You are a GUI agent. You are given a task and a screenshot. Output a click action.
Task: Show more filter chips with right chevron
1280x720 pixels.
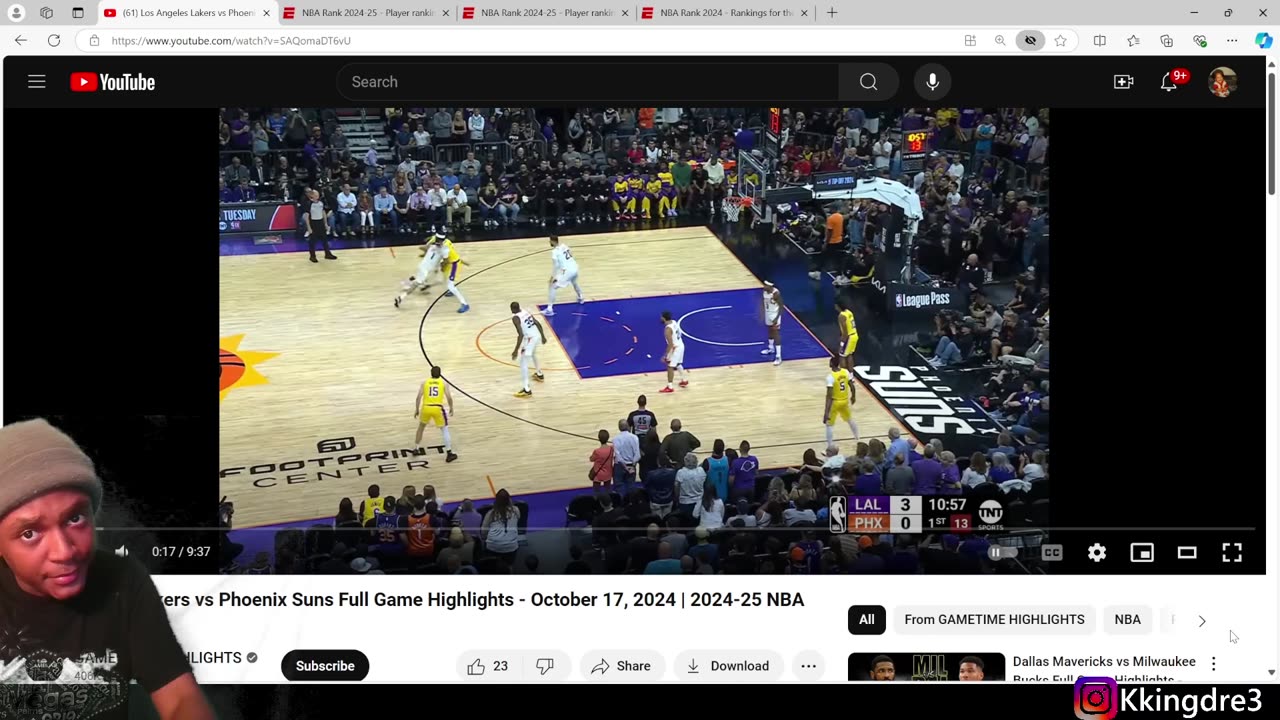(1202, 621)
